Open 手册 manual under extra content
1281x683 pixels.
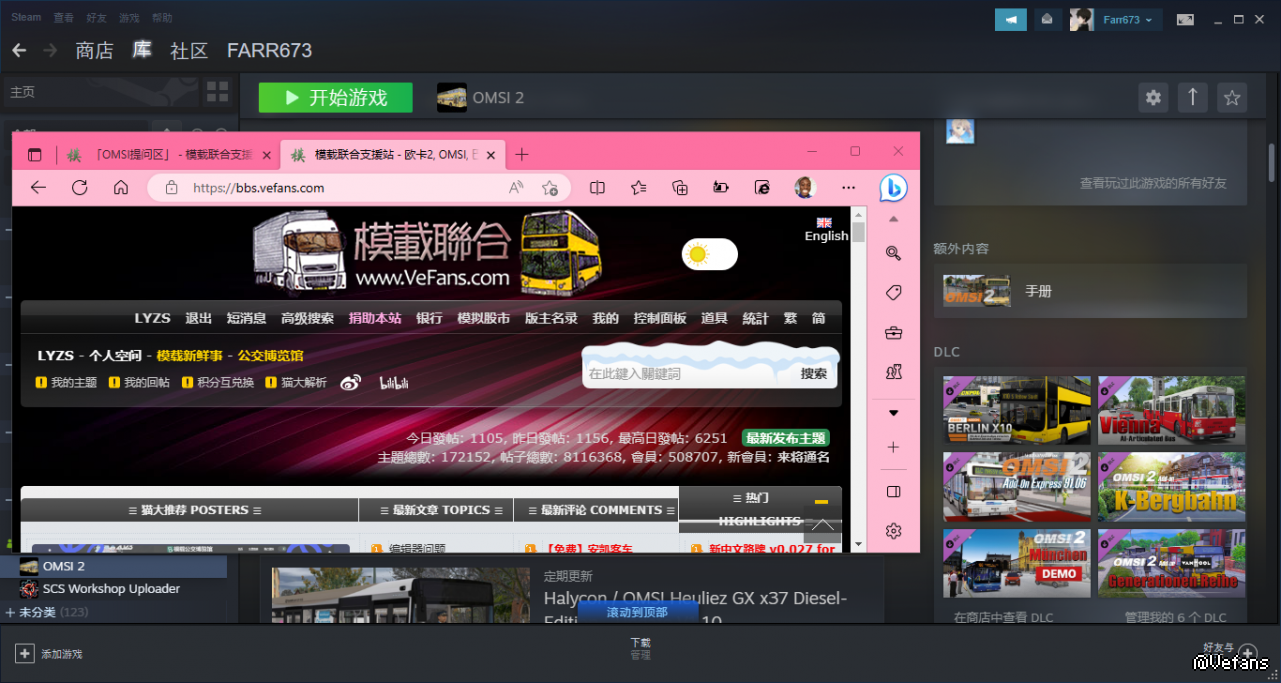tap(1090, 291)
